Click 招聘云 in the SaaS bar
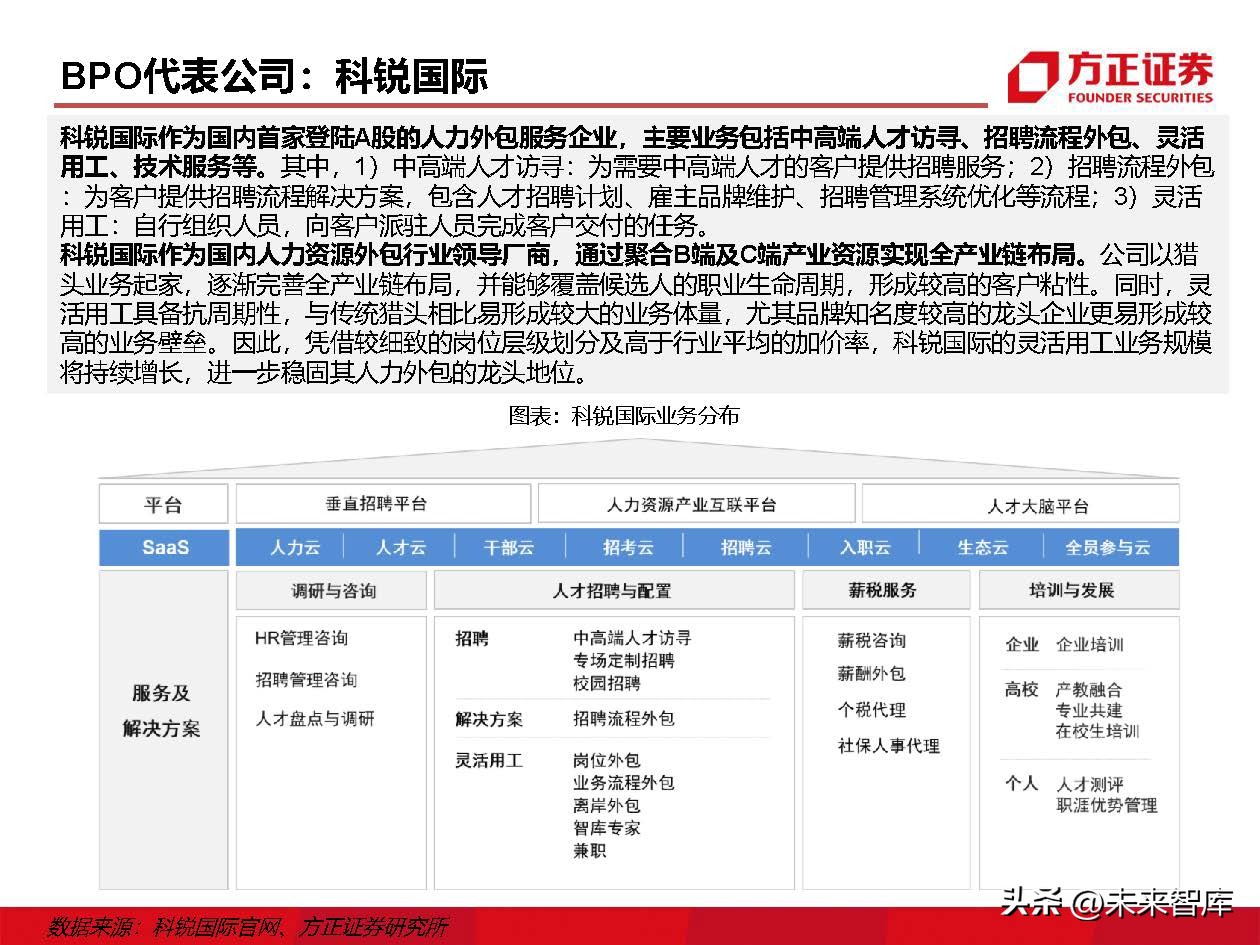The image size is (1260, 945). click(x=746, y=548)
